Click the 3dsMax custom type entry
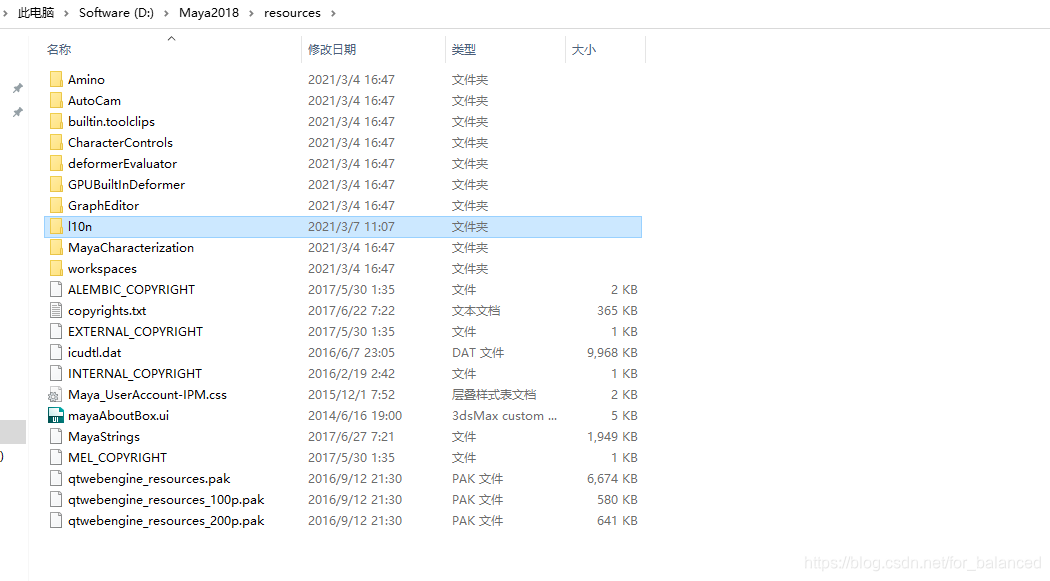The width and height of the screenshot is (1050, 581). coord(504,416)
